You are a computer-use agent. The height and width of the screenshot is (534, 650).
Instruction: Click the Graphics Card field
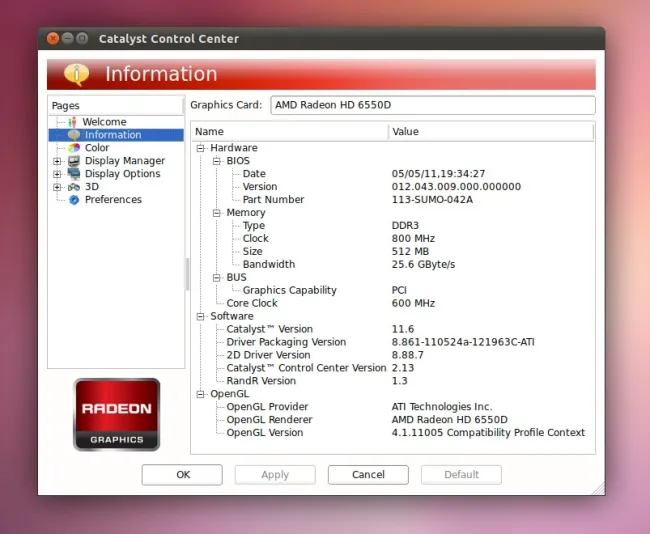[433, 105]
